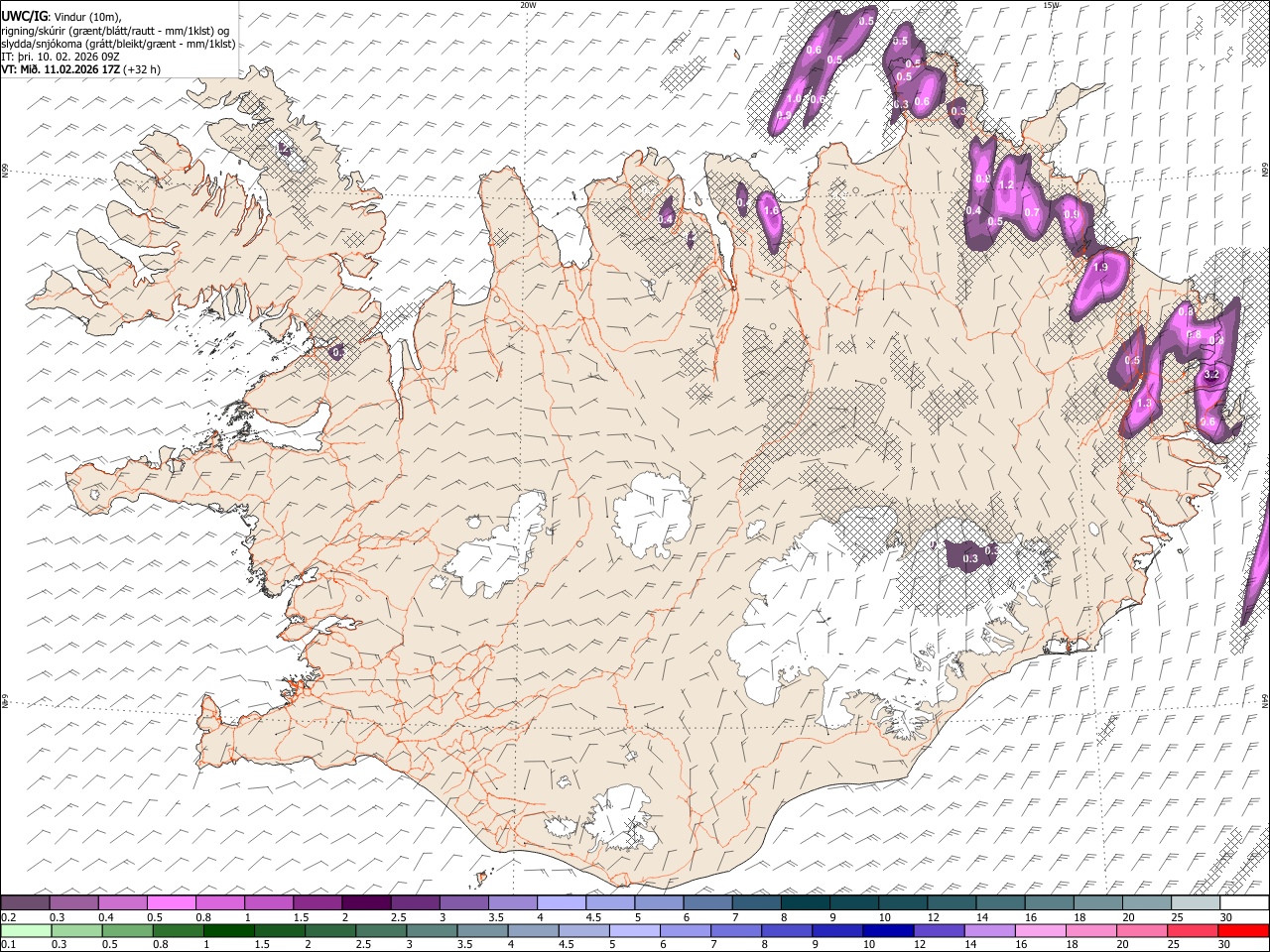The image size is (1270, 952).
Task: Click the '1.0' precipitation value offshore
Action: (793, 99)
